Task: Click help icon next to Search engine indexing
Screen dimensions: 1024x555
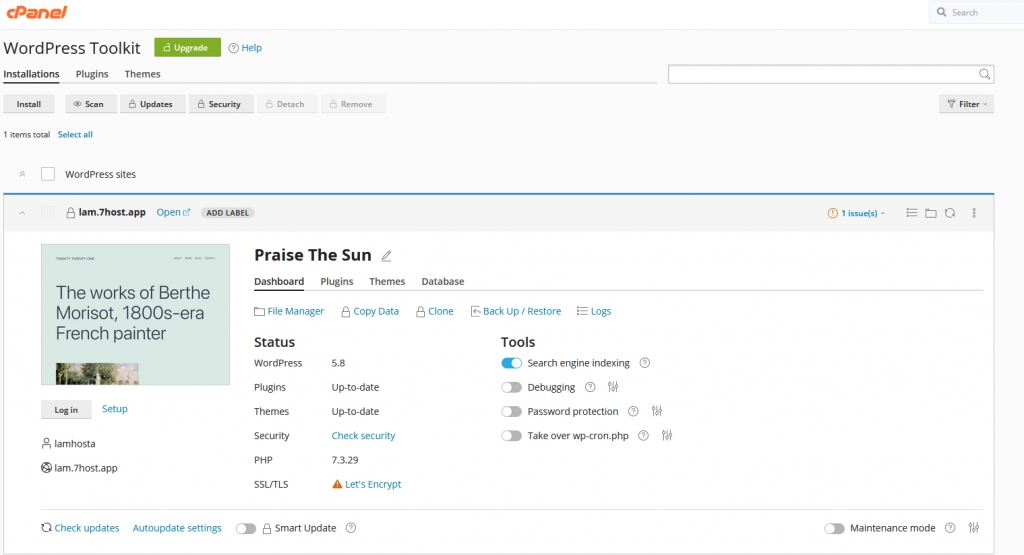Action: click(x=645, y=363)
